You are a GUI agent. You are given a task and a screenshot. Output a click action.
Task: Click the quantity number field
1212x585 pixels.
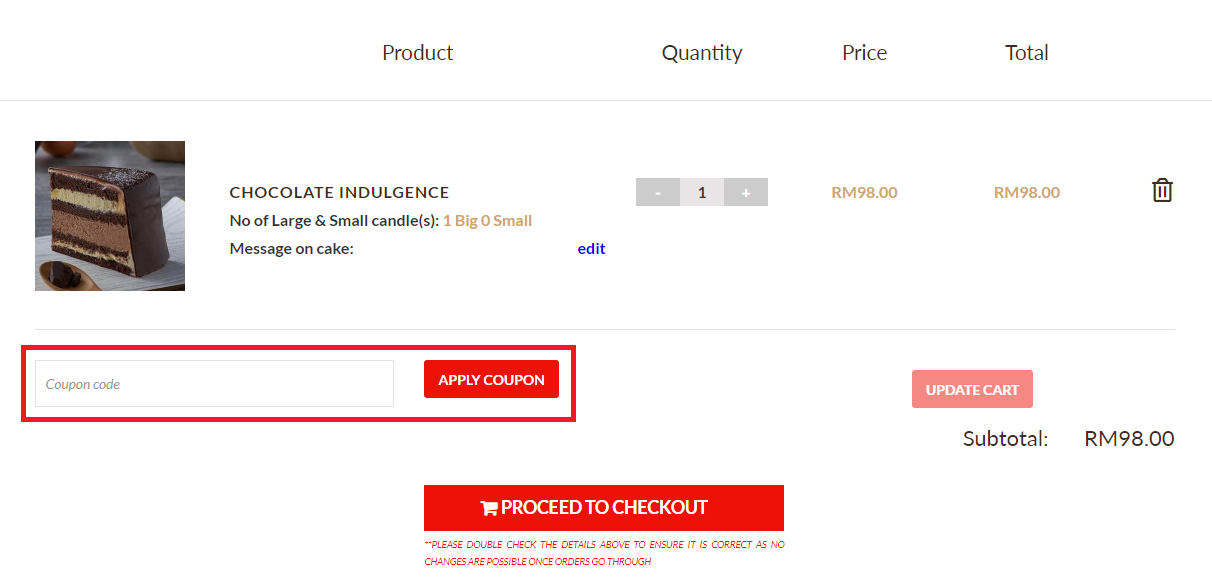click(x=702, y=192)
